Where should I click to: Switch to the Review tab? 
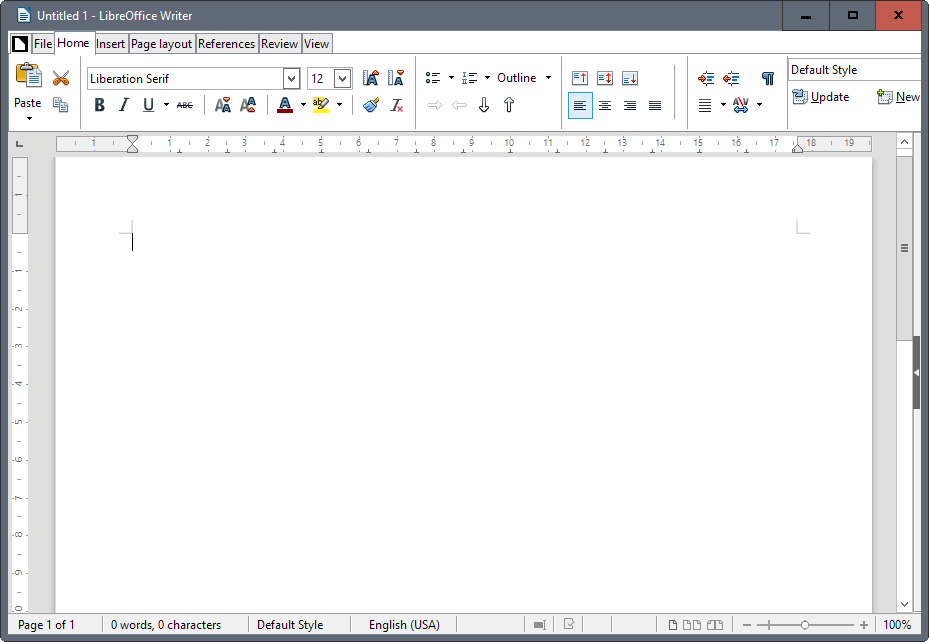tap(279, 44)
